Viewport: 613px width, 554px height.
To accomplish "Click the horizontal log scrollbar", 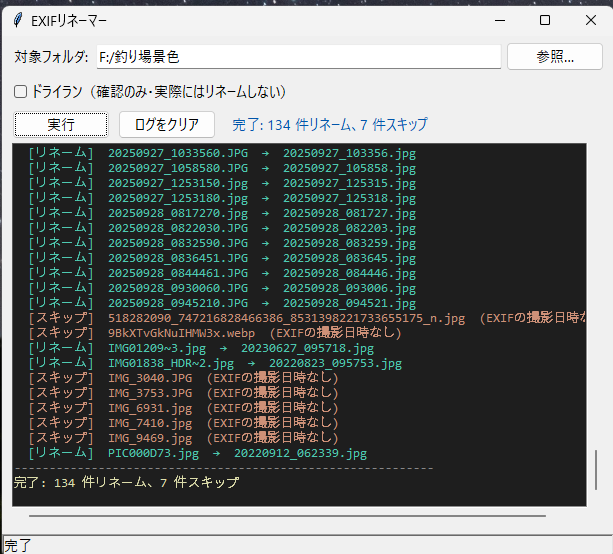I will click(287, 516).
